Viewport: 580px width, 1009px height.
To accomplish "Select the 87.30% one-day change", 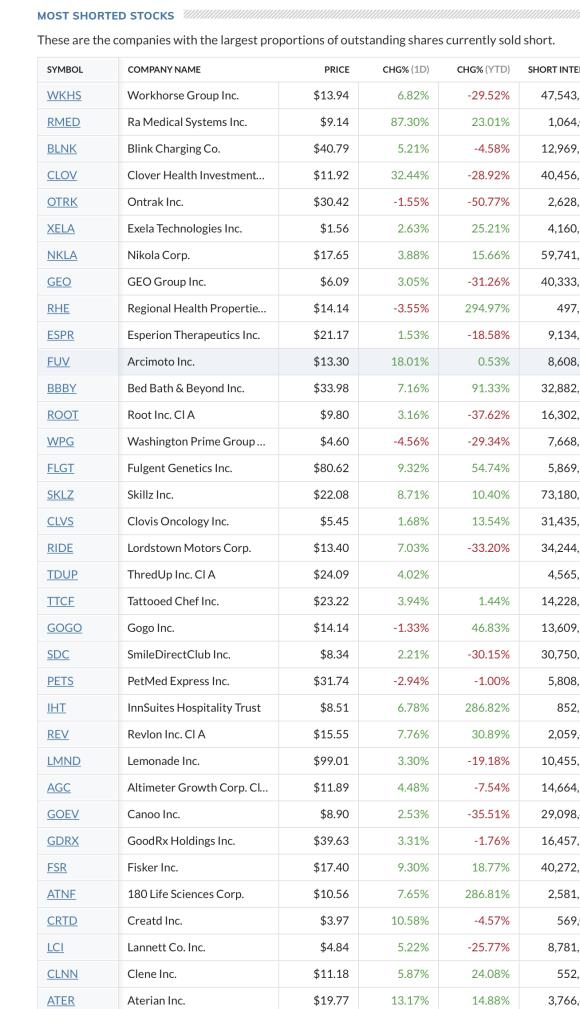I will [x=410, y=122].
